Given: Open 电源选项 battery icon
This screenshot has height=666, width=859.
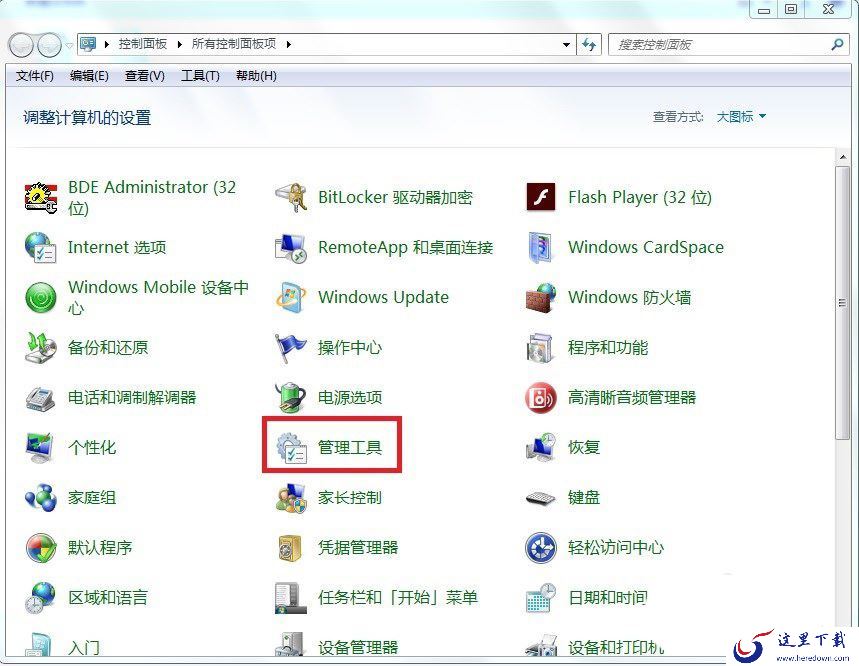Looking at the screenshot, I should coord(290,398).
